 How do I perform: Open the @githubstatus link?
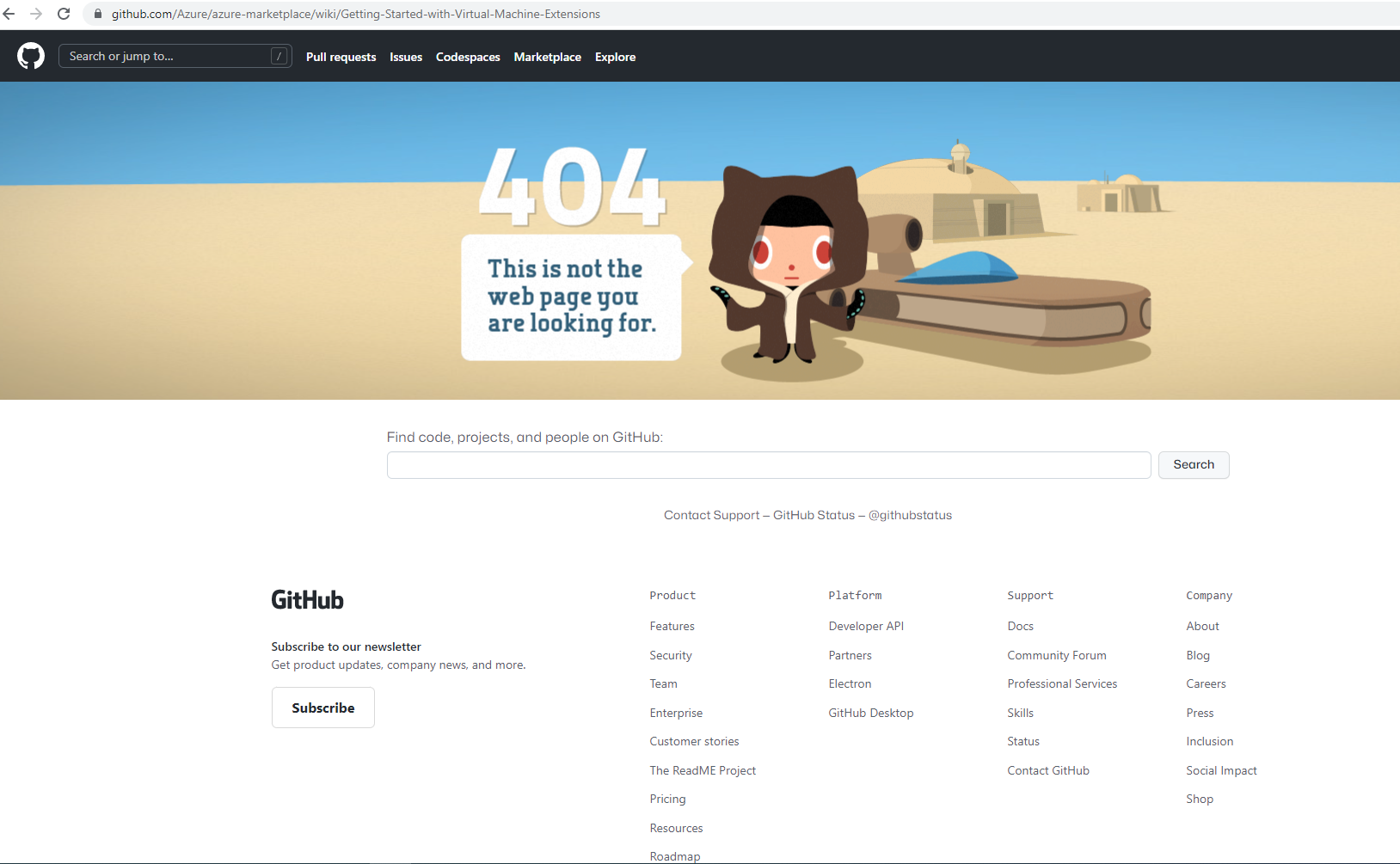click(x=909, y=515)
